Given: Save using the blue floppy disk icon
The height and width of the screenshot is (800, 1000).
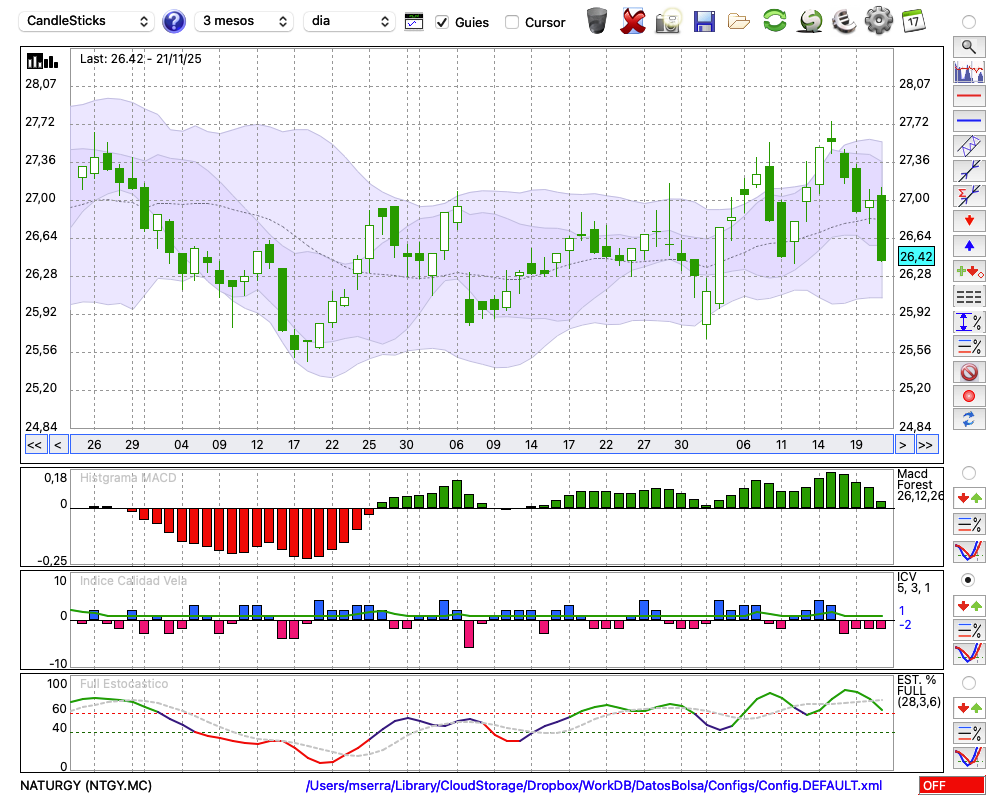Looking at the screenshot, I should (x=704, y=20).
